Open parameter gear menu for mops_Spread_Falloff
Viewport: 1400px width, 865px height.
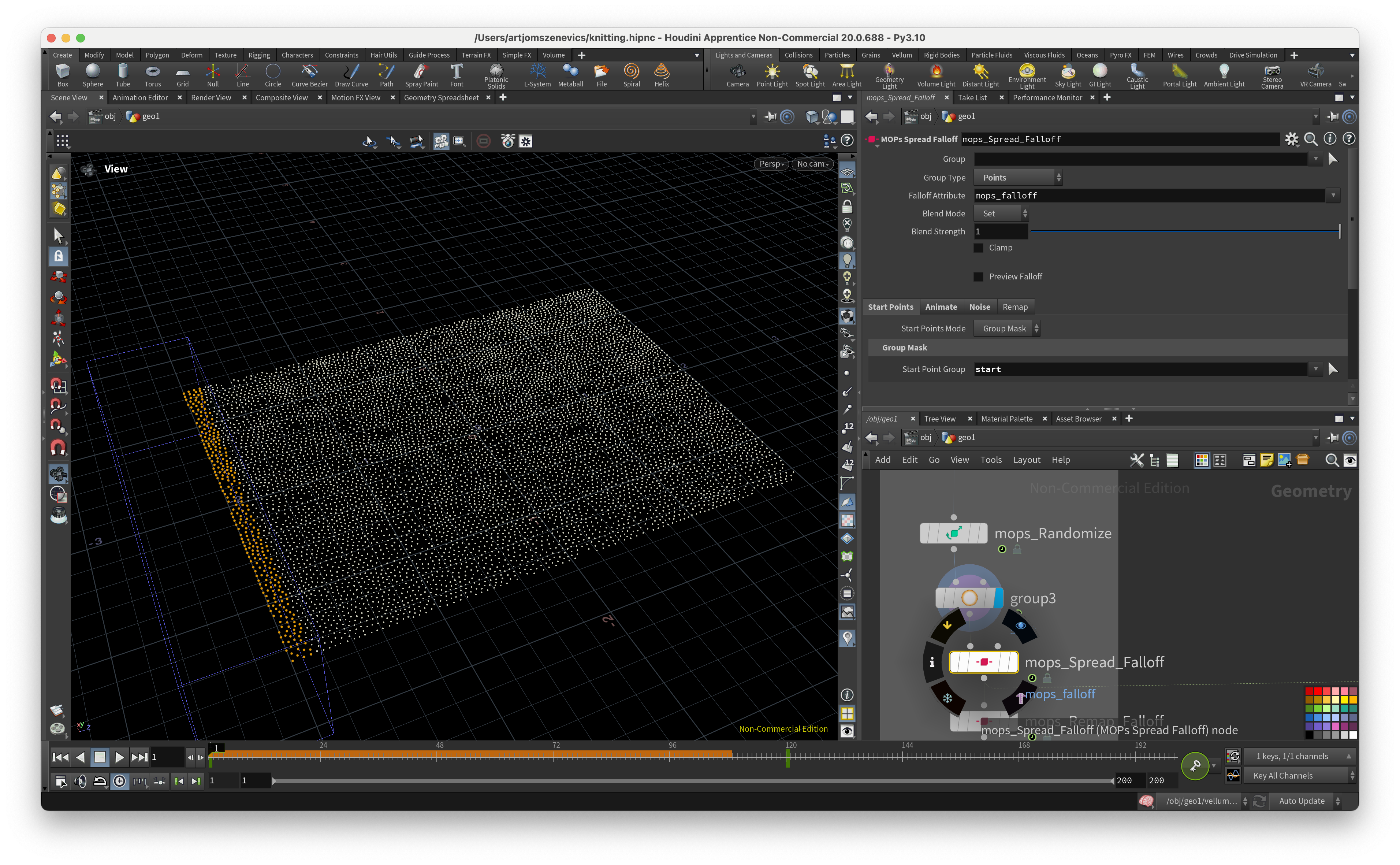1291,139
